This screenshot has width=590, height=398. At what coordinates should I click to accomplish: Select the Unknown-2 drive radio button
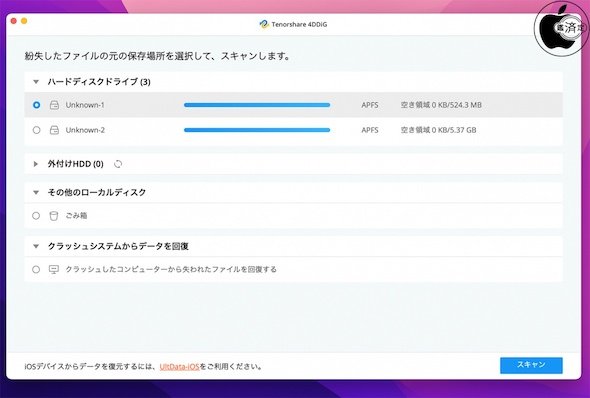pos(36,130)
